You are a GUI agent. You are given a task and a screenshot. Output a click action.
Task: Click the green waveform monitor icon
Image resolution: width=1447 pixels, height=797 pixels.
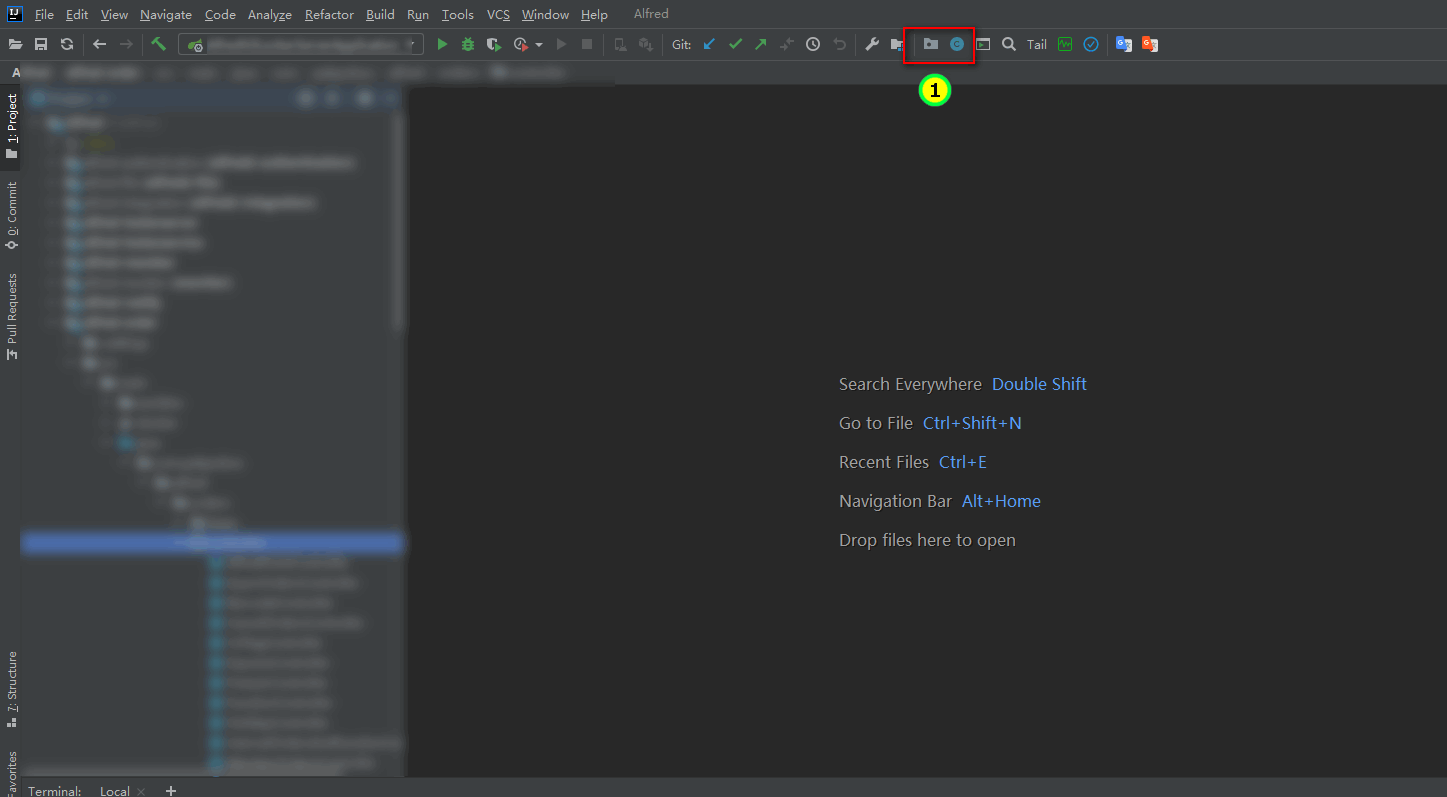[x=1065, y=44]
